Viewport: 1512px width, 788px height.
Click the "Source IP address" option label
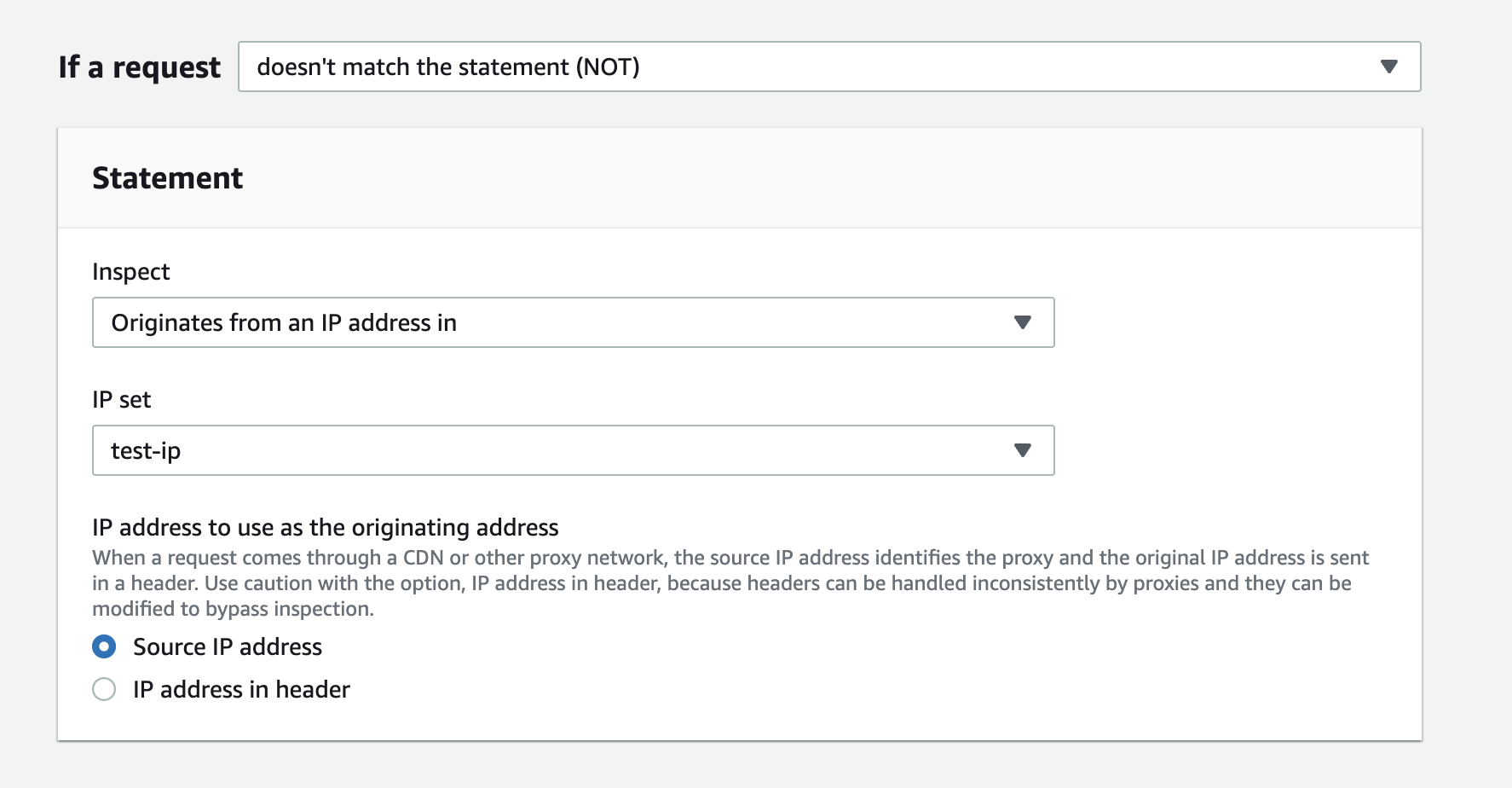click(228, 646)
